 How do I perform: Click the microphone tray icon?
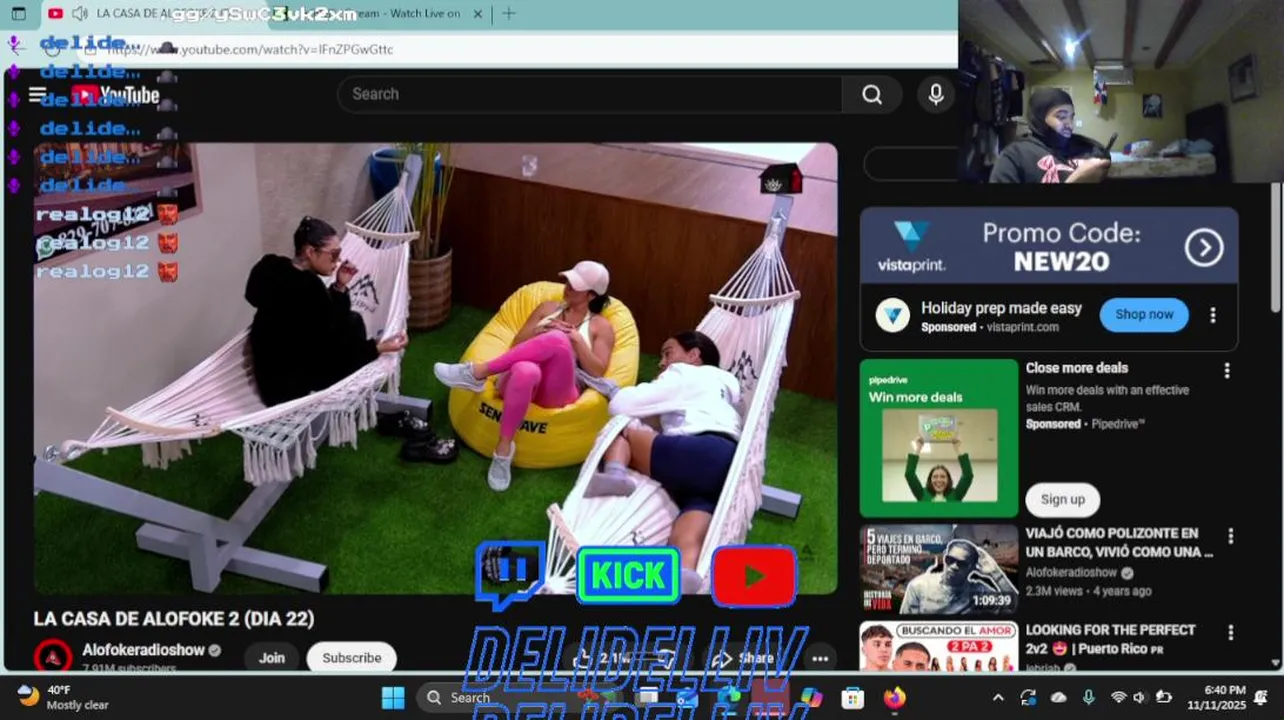(1088, 697)
